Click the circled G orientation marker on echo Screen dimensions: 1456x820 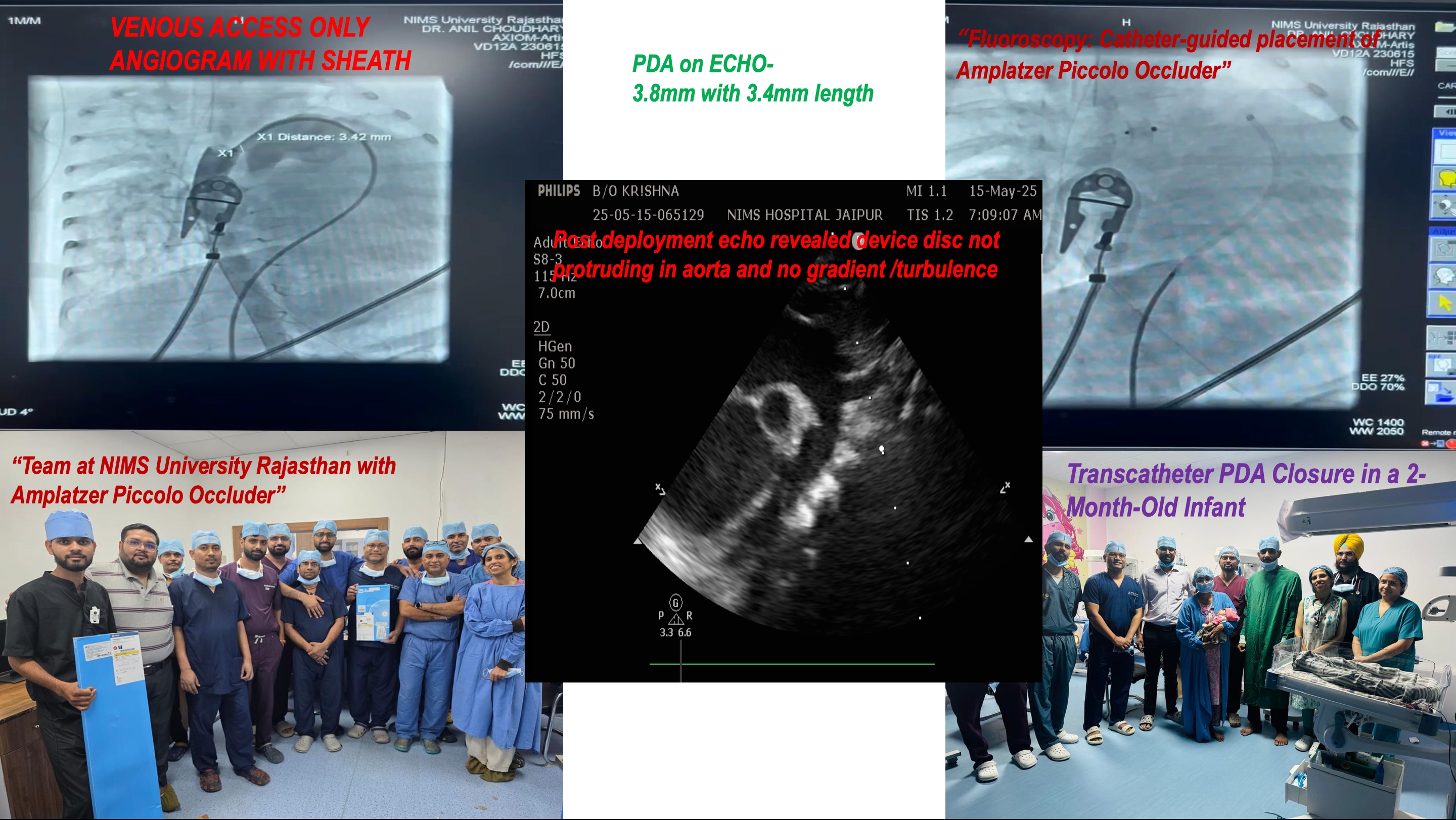click(675, 603)
